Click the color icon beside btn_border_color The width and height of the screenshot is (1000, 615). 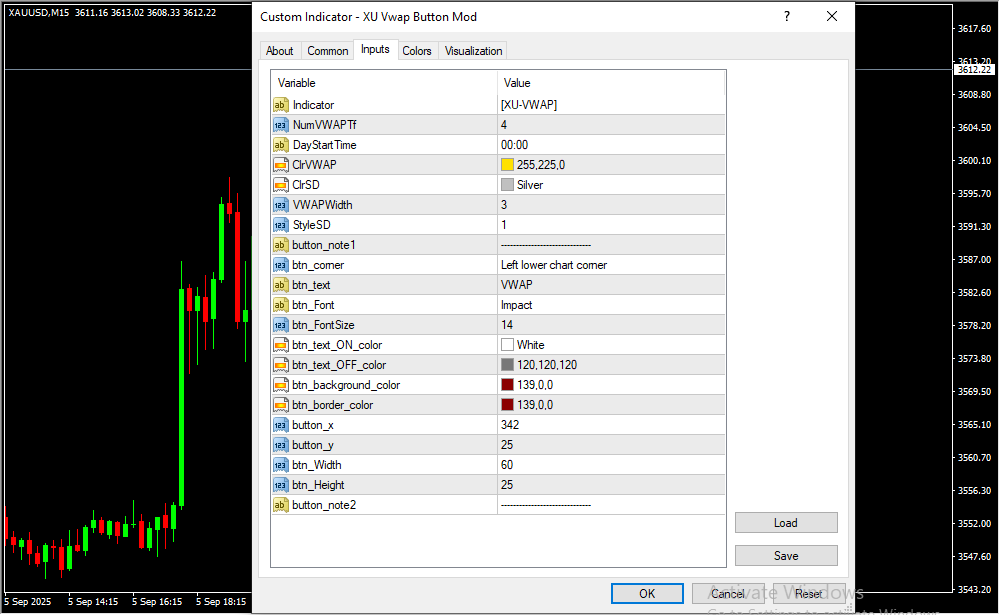pos(281,405)
